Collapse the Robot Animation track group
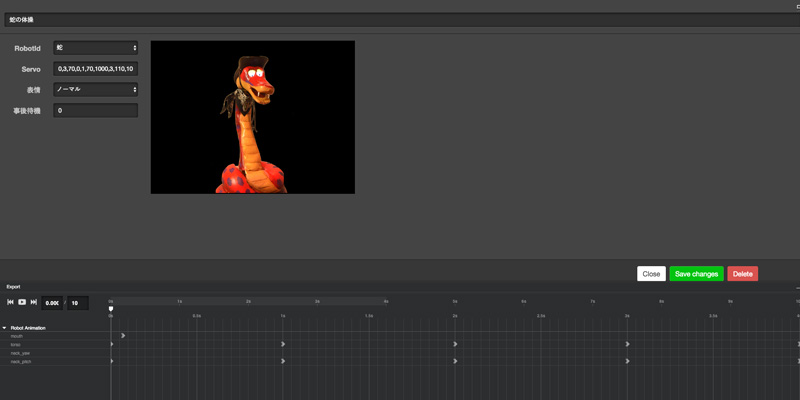Viewport: 800px width, 400px height. (x=5, y=328)
